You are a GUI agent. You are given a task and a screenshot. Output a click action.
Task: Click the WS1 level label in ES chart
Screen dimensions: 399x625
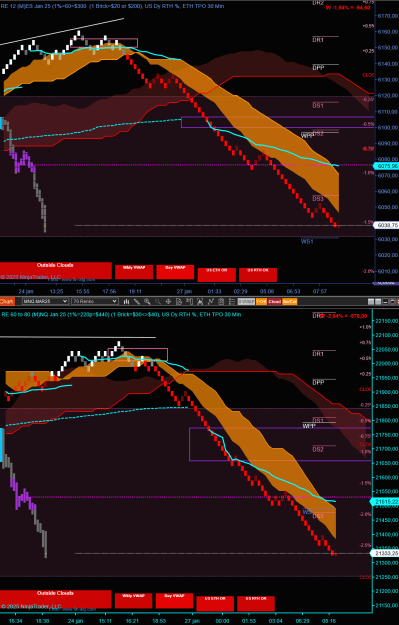307,241
